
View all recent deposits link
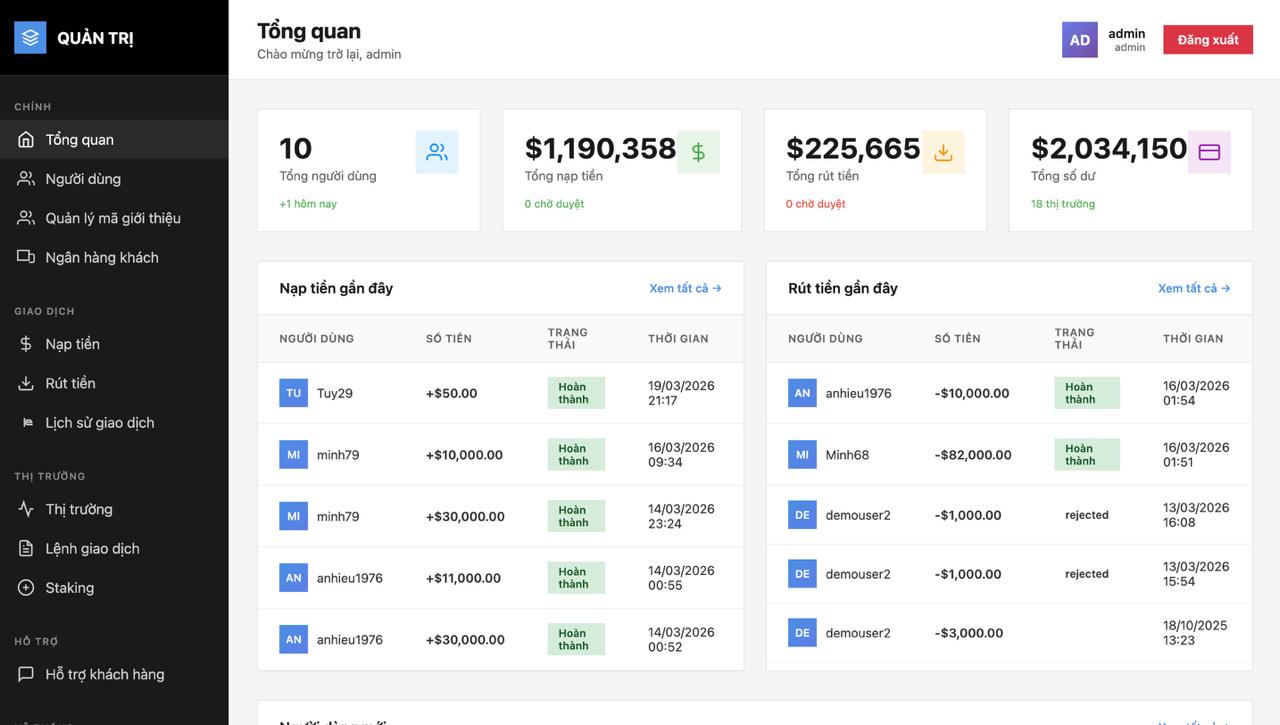coord(685,288)
